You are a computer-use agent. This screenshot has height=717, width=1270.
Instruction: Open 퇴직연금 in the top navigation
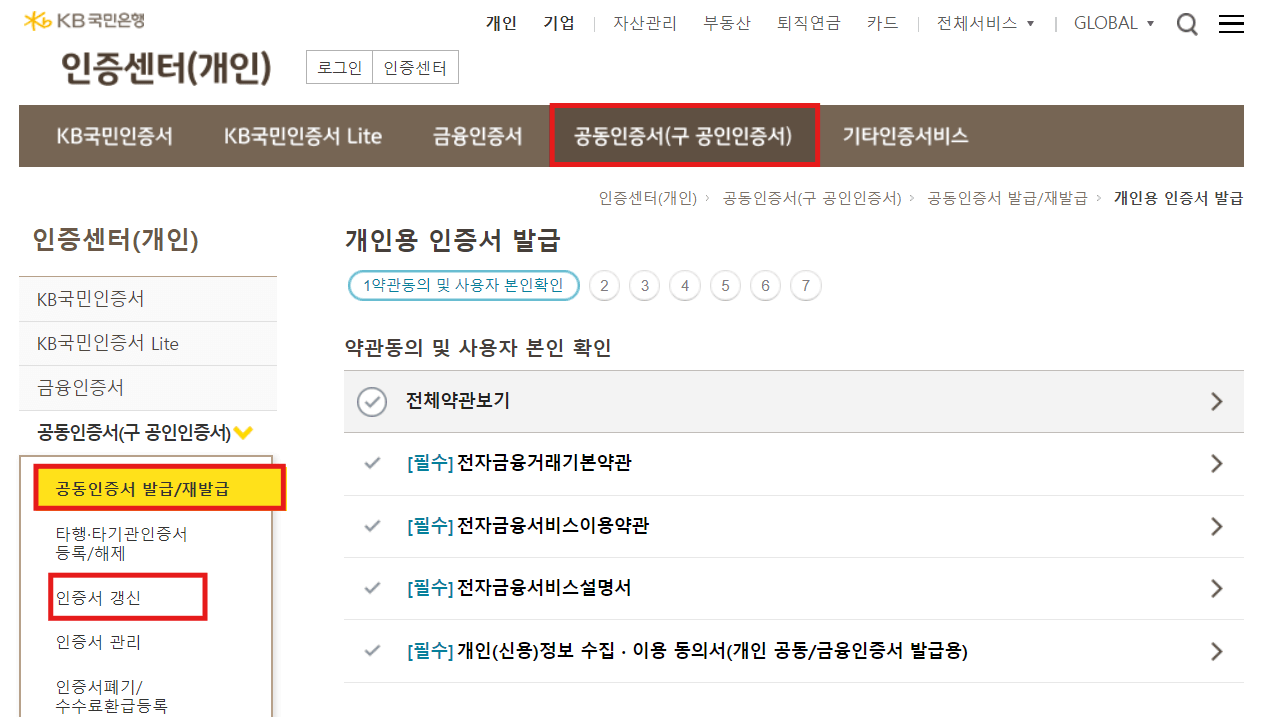(809, 23)
